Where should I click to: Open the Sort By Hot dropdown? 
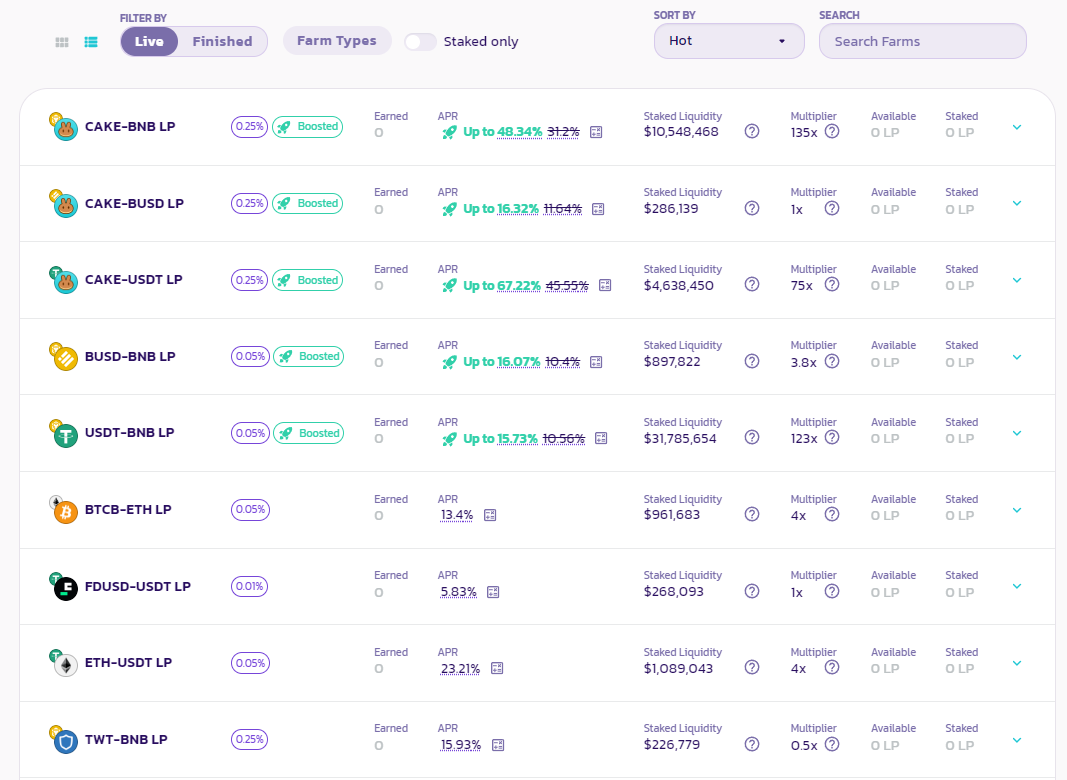[729, 41]
